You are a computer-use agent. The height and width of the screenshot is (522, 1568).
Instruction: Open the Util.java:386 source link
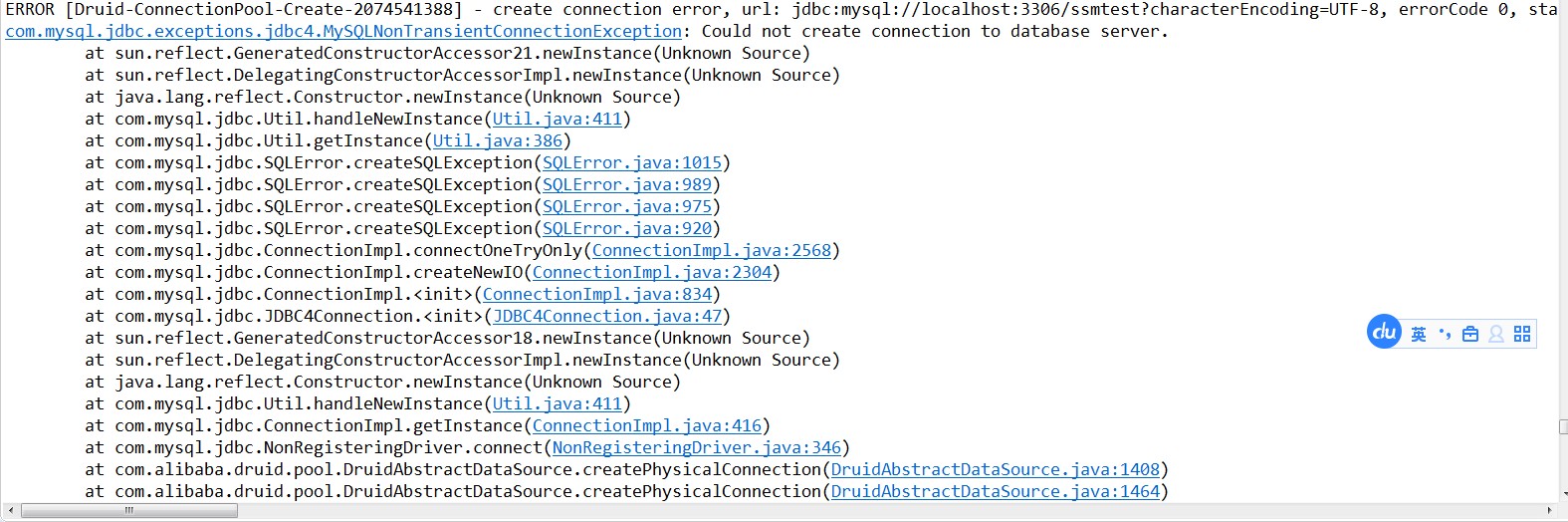coord(498,141)
